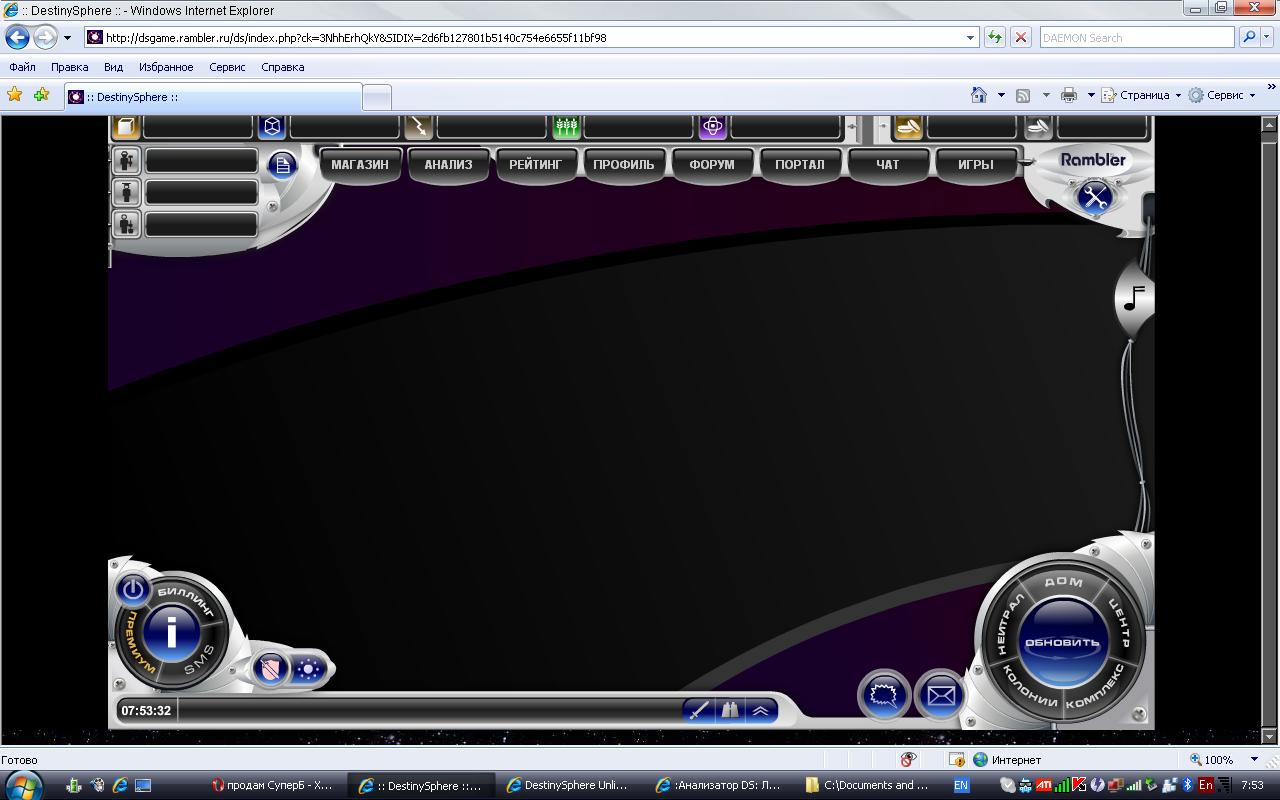Click the sword icon in bottom bar
Image resolution: width=1280 pixels, height=800 pixels.
click(x=699, y=710)
